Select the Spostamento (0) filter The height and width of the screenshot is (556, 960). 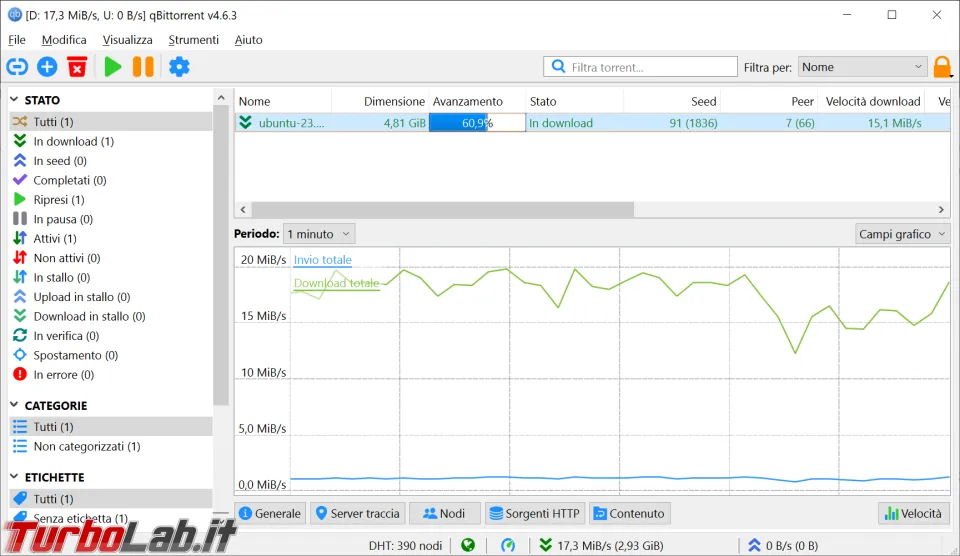(x=111, y=355)
